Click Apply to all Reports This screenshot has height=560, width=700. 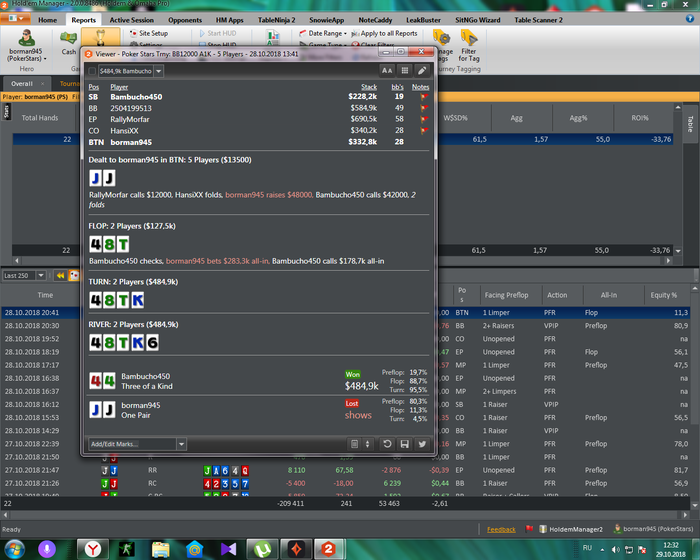click(384, 33)
